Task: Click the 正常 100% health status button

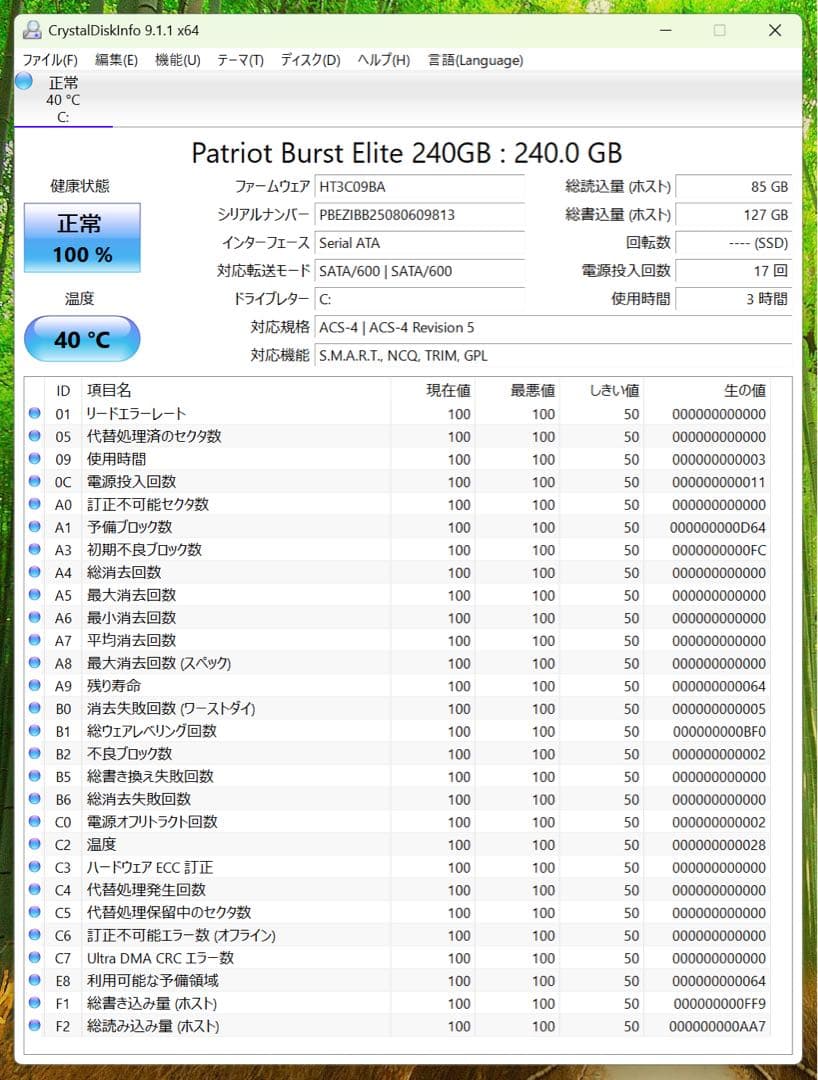Action: [81, 238]
